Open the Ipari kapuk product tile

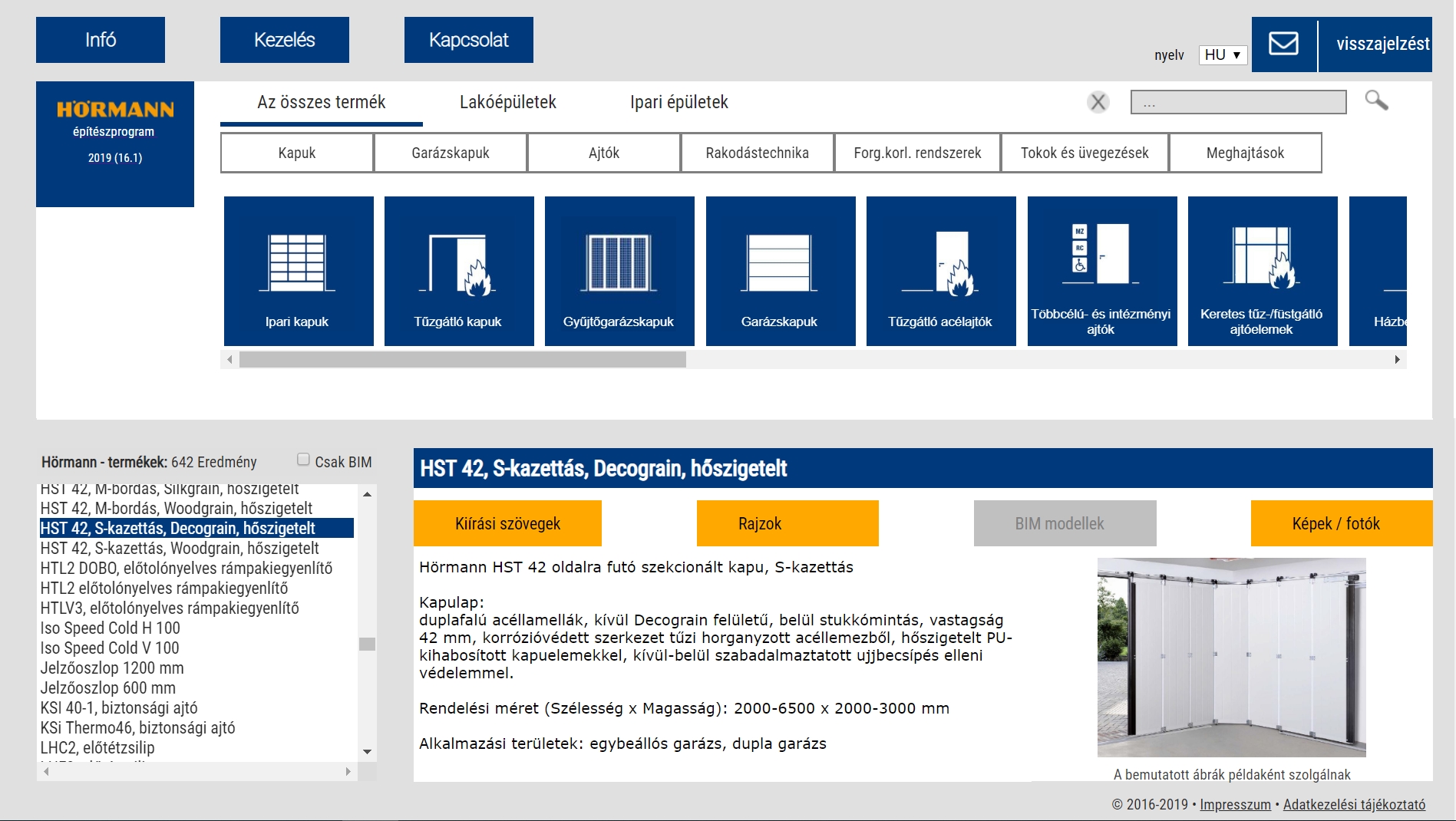click(x=299, y=271)
